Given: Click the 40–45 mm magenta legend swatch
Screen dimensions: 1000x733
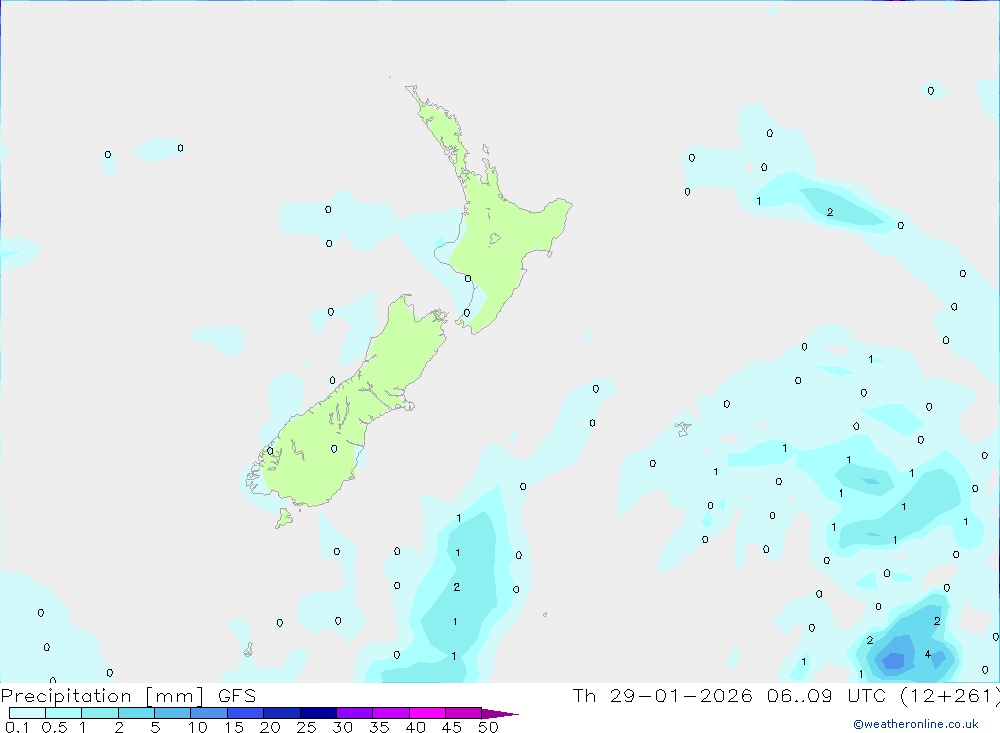Looking at the screenshot, I should pyautogui.click(x=427, y=713).
